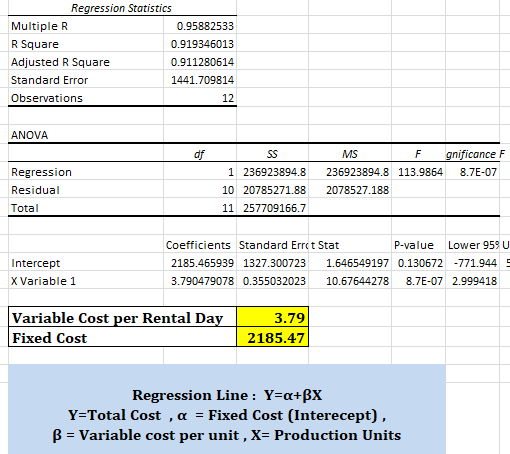Select the Intercept t Stat 1.646549197
Viewport: 510px width, 454px height.
tap(350, 263)
